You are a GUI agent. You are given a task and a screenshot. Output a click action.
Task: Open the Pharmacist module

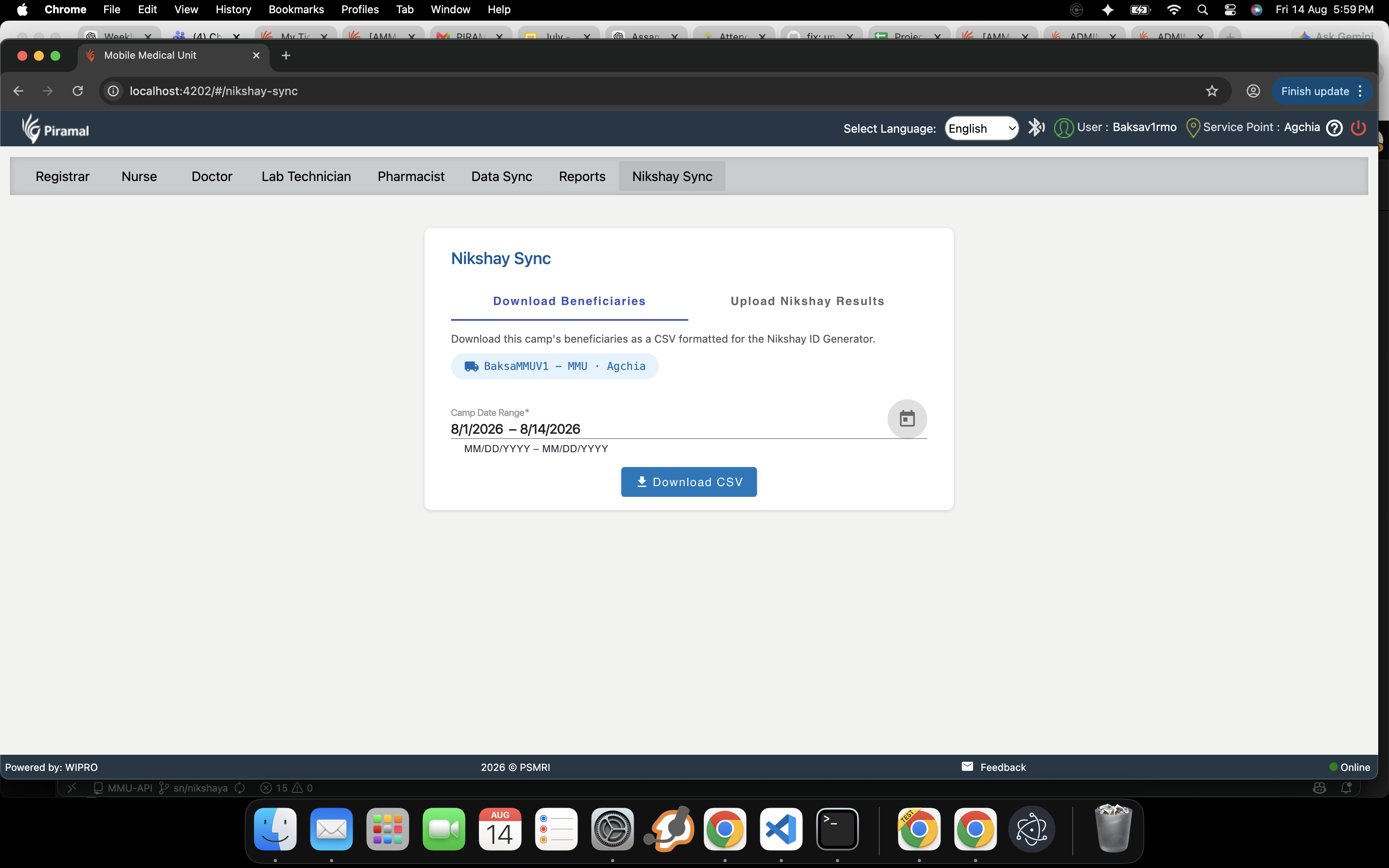pyautogui.click(x=411, y=176)
